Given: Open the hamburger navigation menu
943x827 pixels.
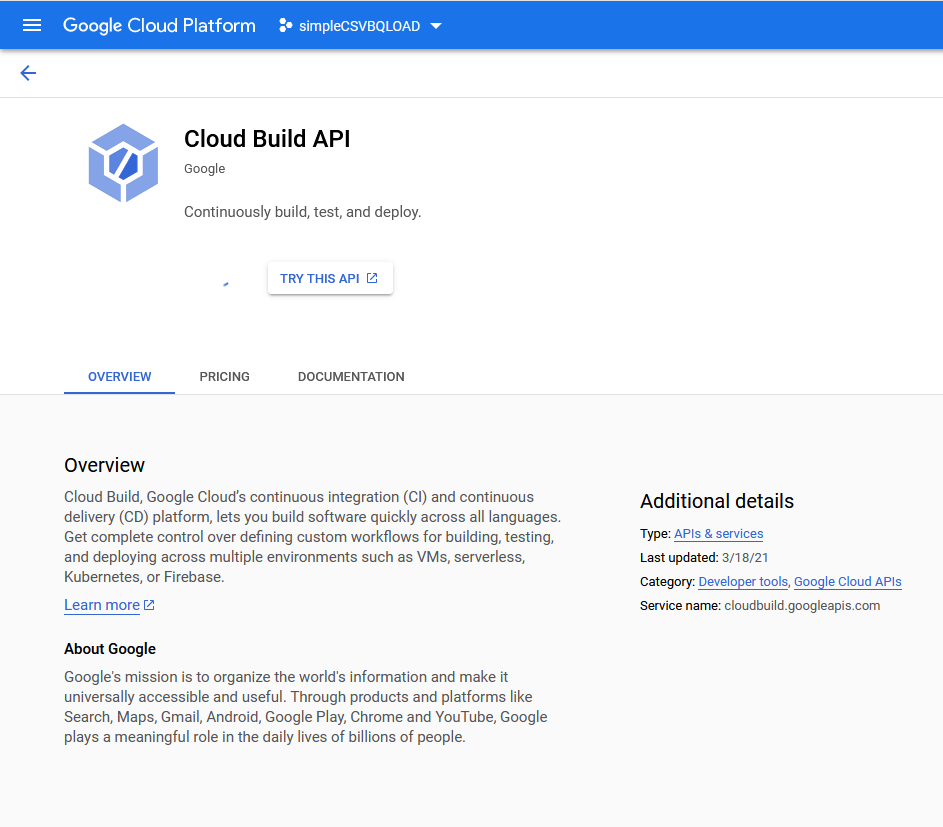Looking at the screenshot, I should (32, 25).
